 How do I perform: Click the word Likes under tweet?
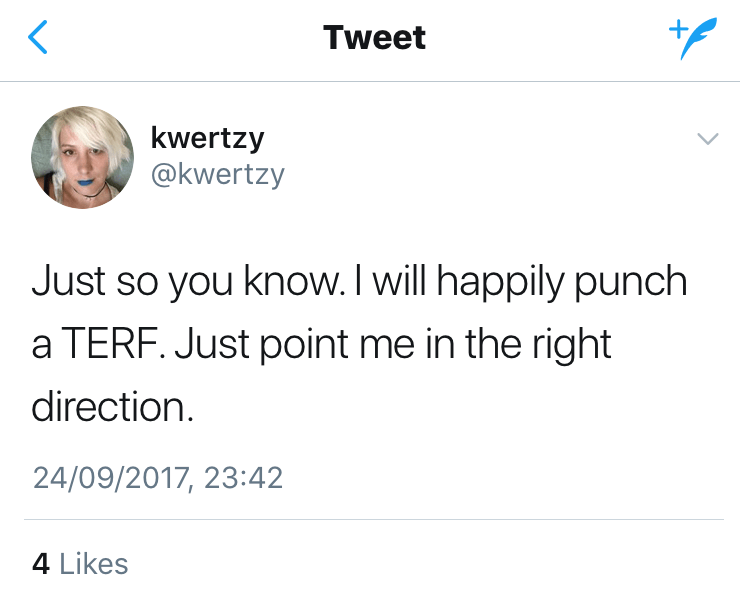(x=94, y=564)
